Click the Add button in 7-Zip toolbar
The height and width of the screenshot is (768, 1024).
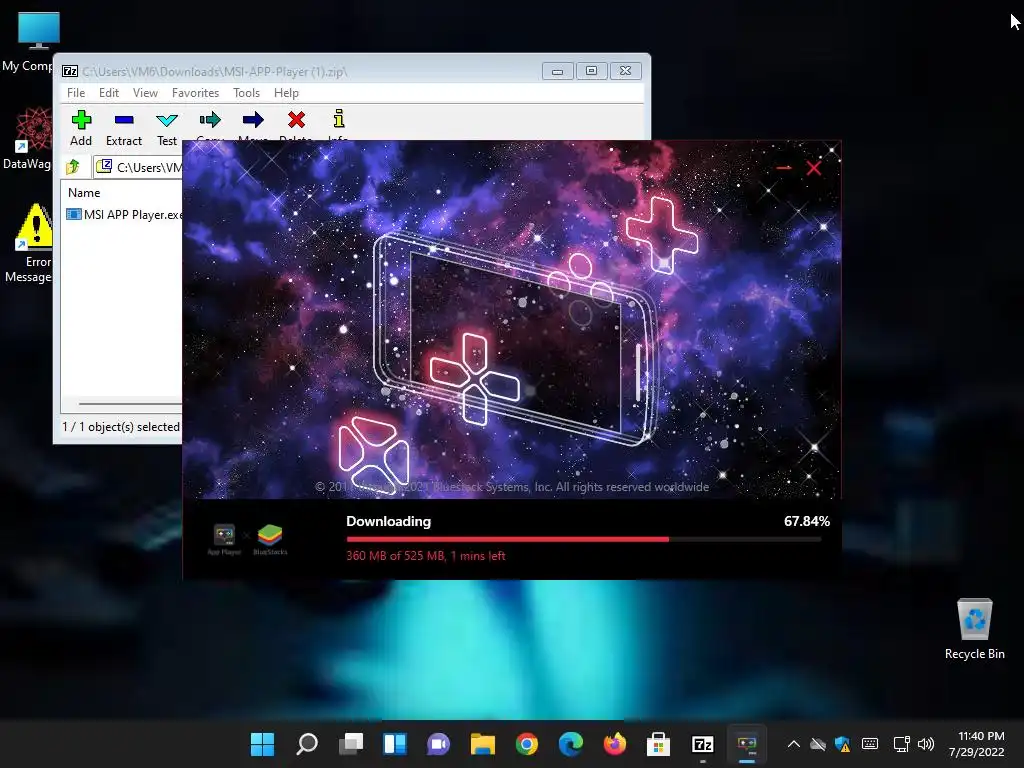pyautogui.click(x=81, y=128)
